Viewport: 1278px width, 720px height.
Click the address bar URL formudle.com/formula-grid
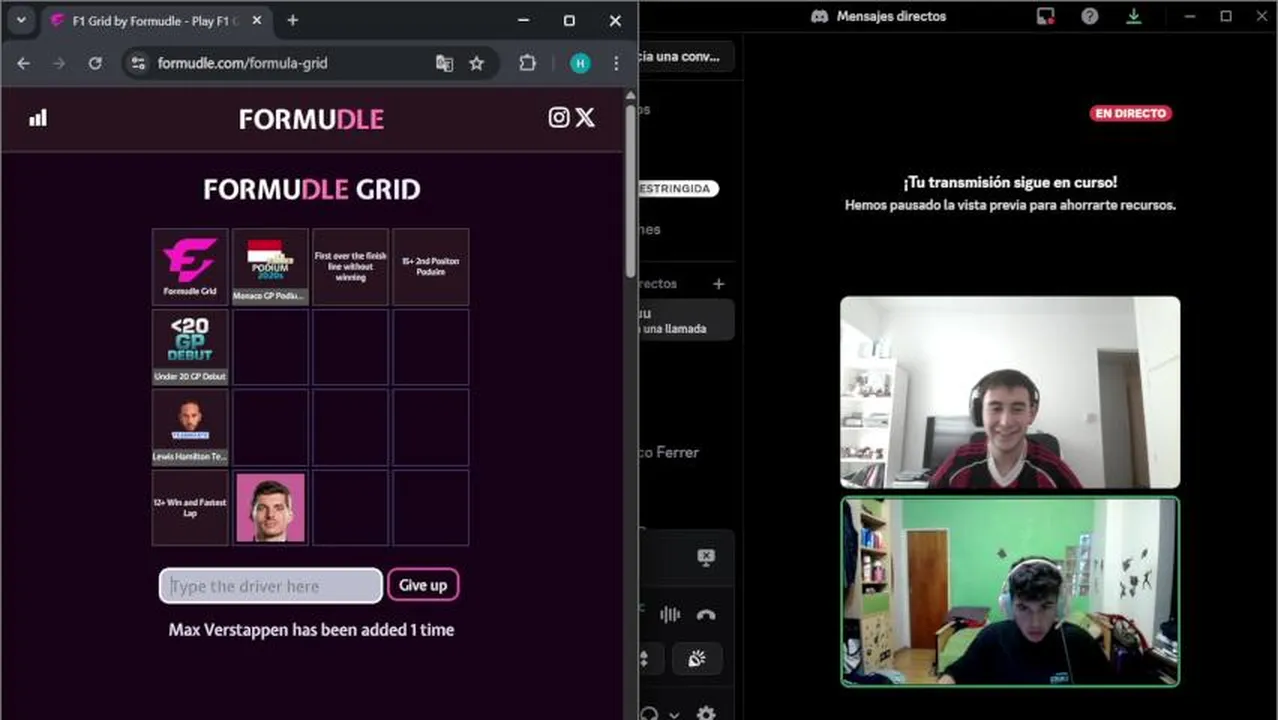(x=242, y=63)
